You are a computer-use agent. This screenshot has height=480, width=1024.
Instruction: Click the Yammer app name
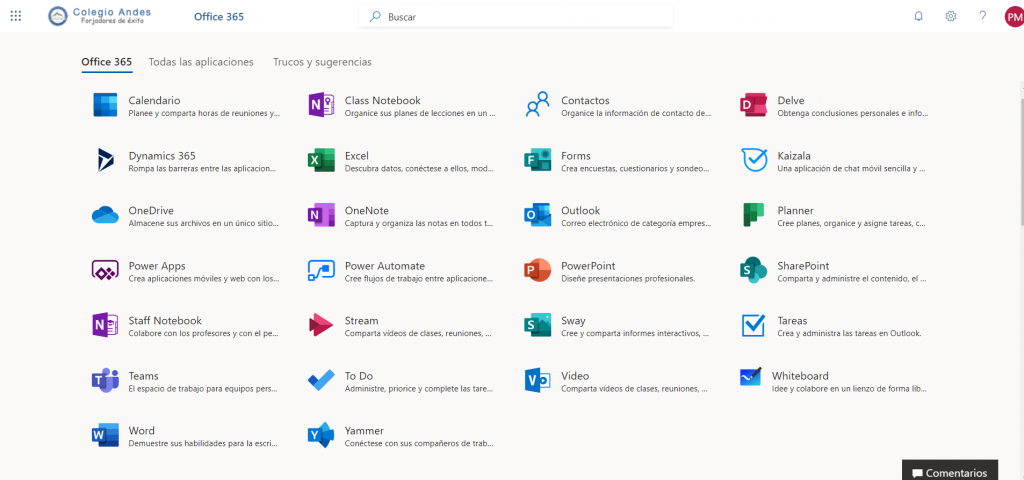pos(364,431)
